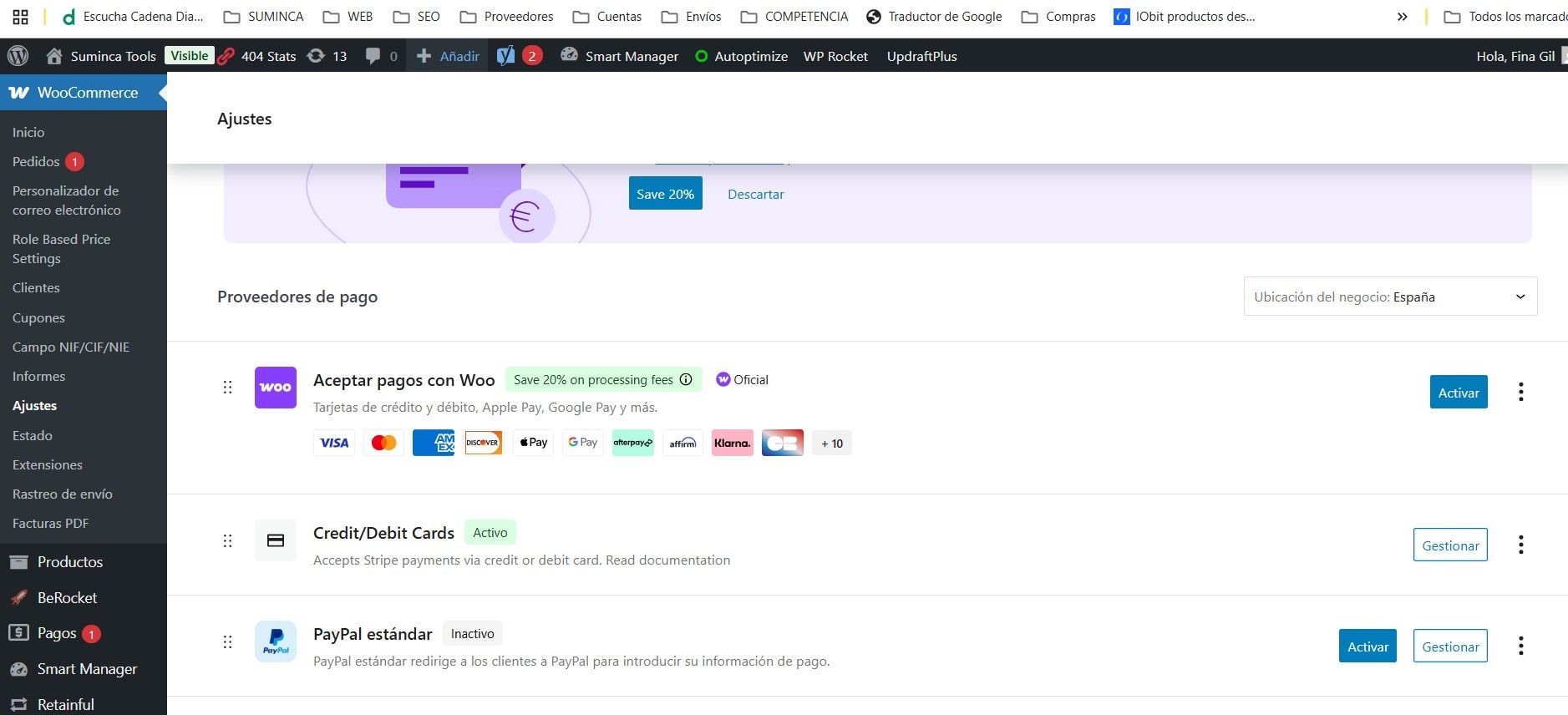Open three-dot menu for Aceptar pagos con Woo
Viewport: 1568px width, 715px height.
(1520, 392)
